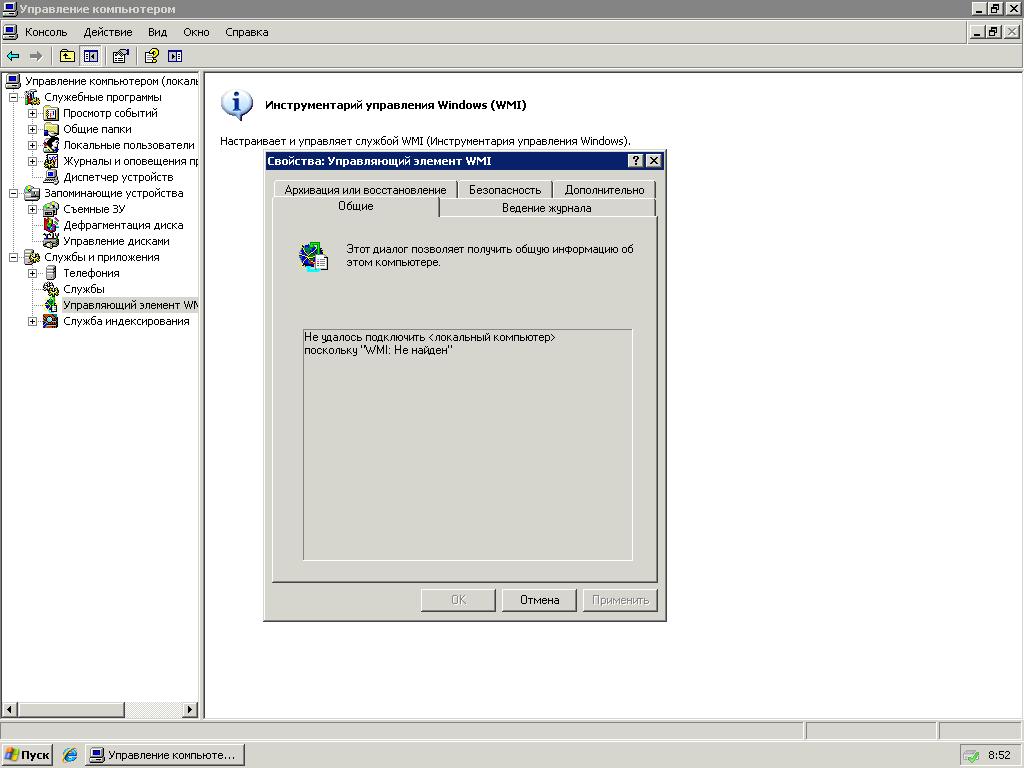The width and height of the screenshot is (1024, 768).
Task: Switch to the Ведение журнала tab
Action: (x=547, y=208)
